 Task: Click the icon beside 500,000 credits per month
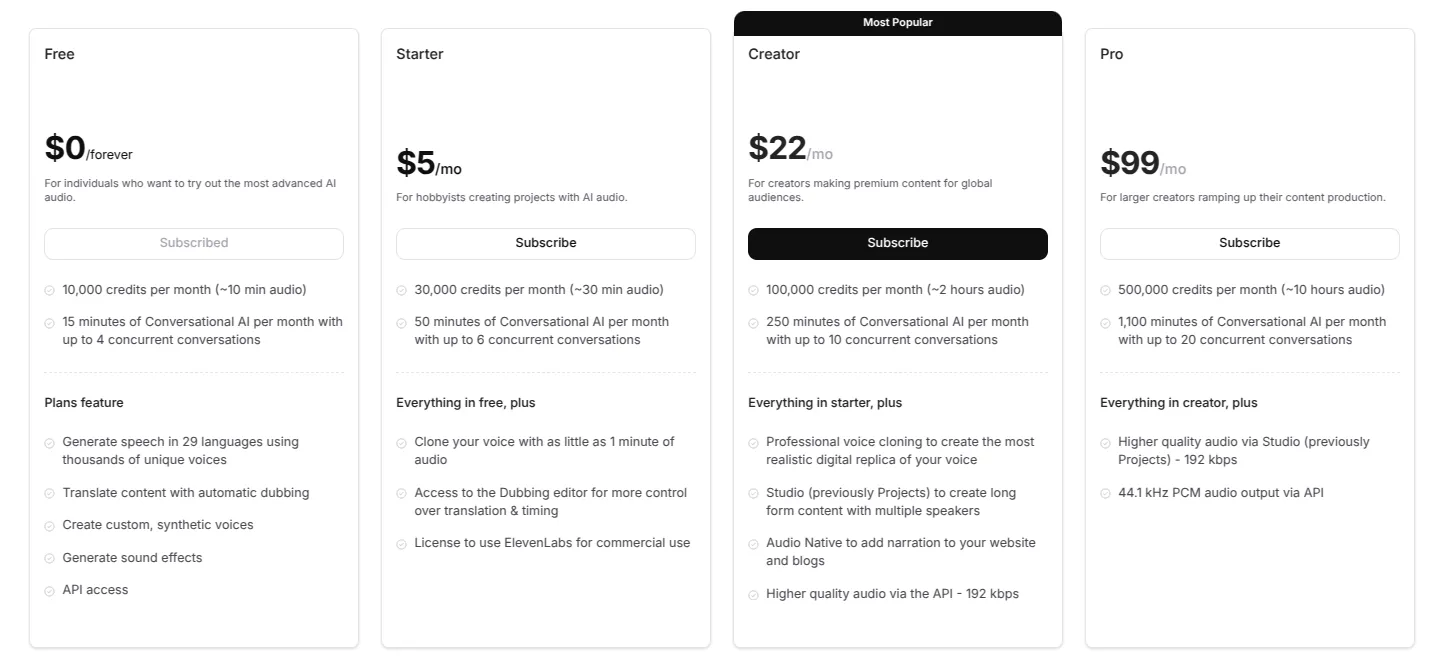1105,289
